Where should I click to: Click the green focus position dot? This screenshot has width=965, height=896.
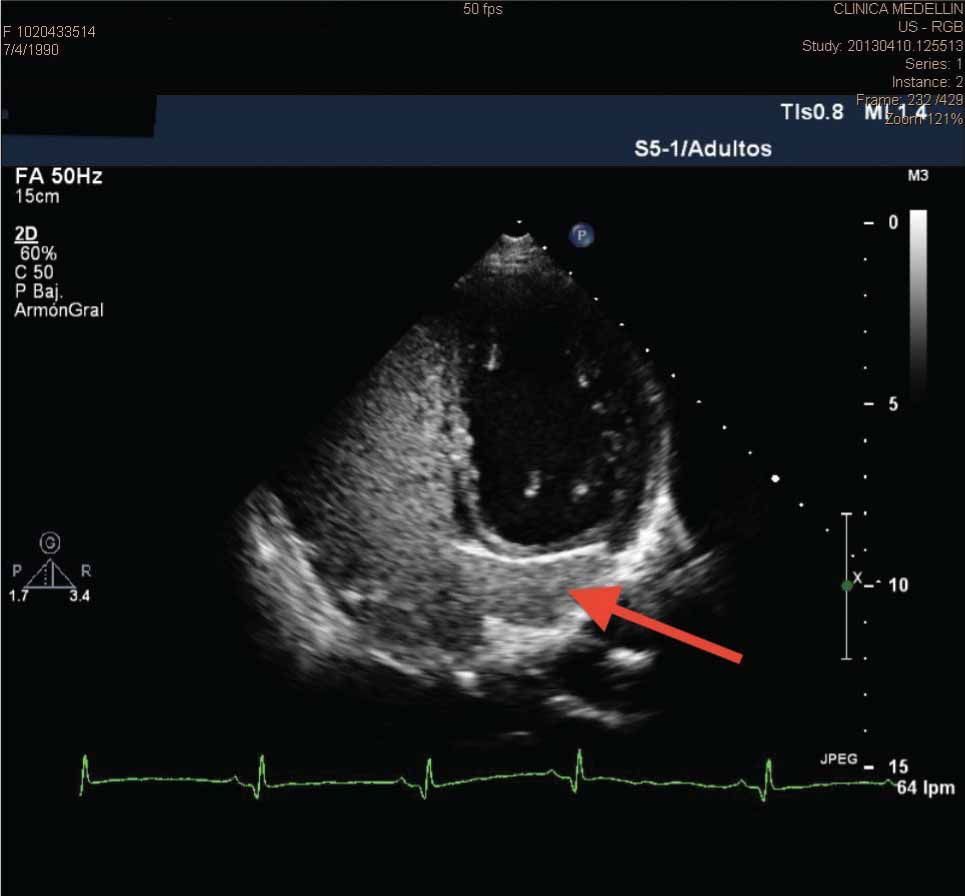[x=847, y=585]
